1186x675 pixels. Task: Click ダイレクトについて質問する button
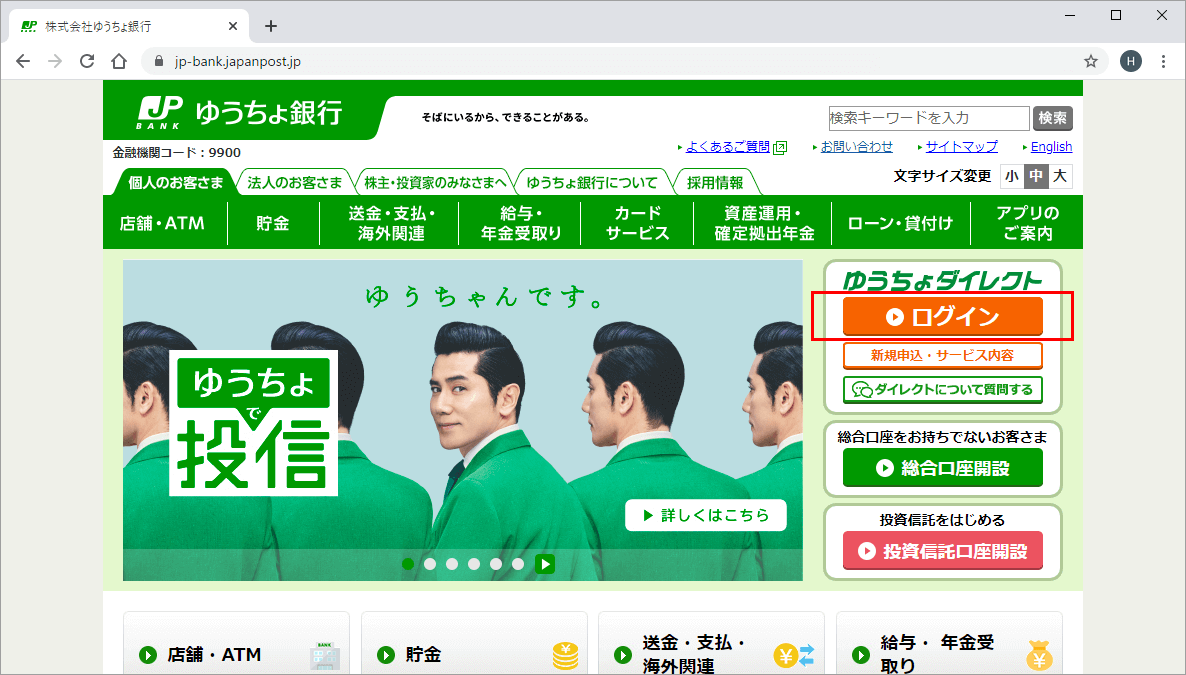(x=942, y=390)
